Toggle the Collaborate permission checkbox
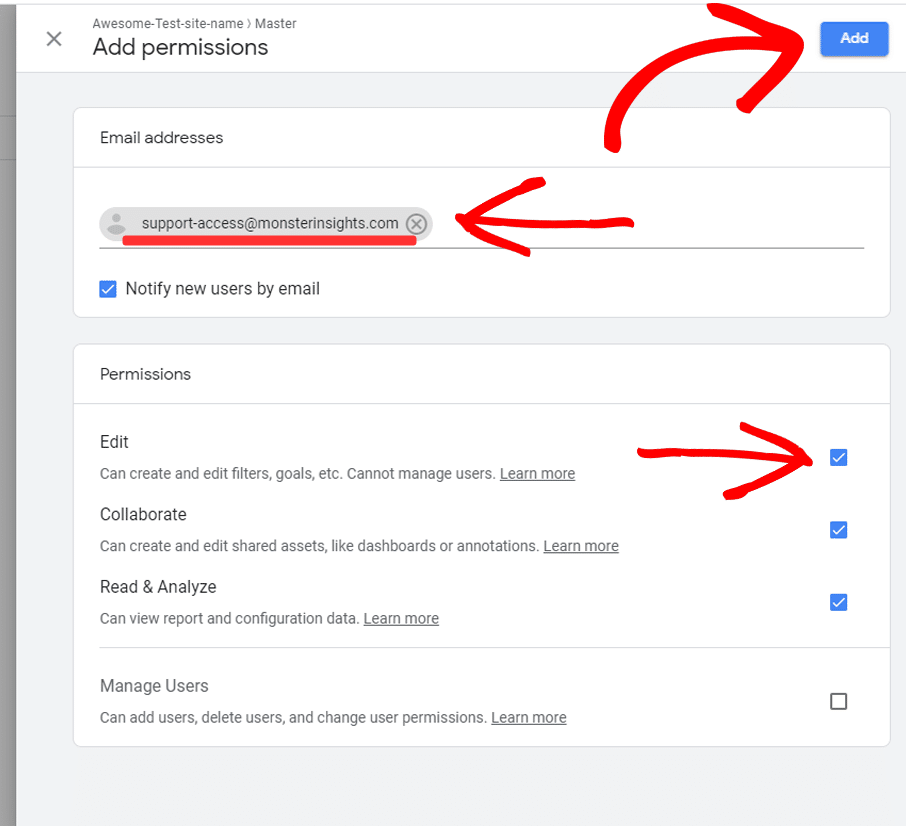 click(x=838, y=530)
